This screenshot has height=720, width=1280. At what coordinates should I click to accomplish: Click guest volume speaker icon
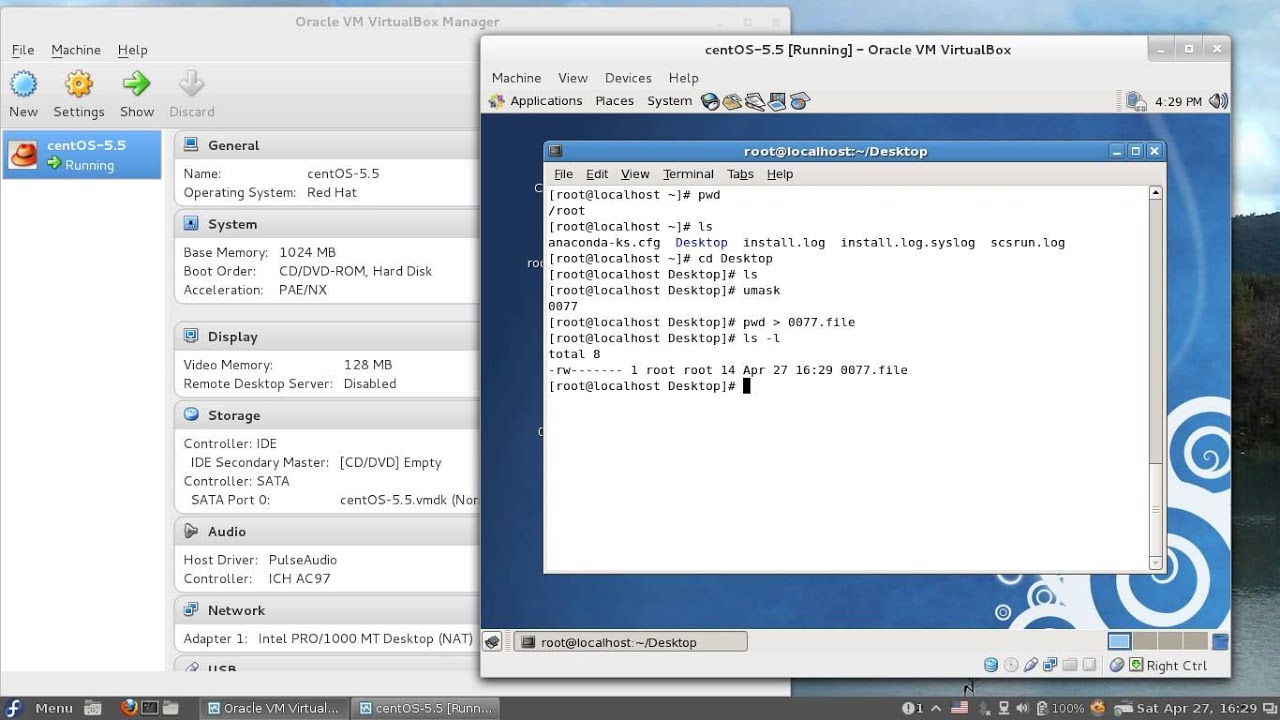click(1217, 101)
